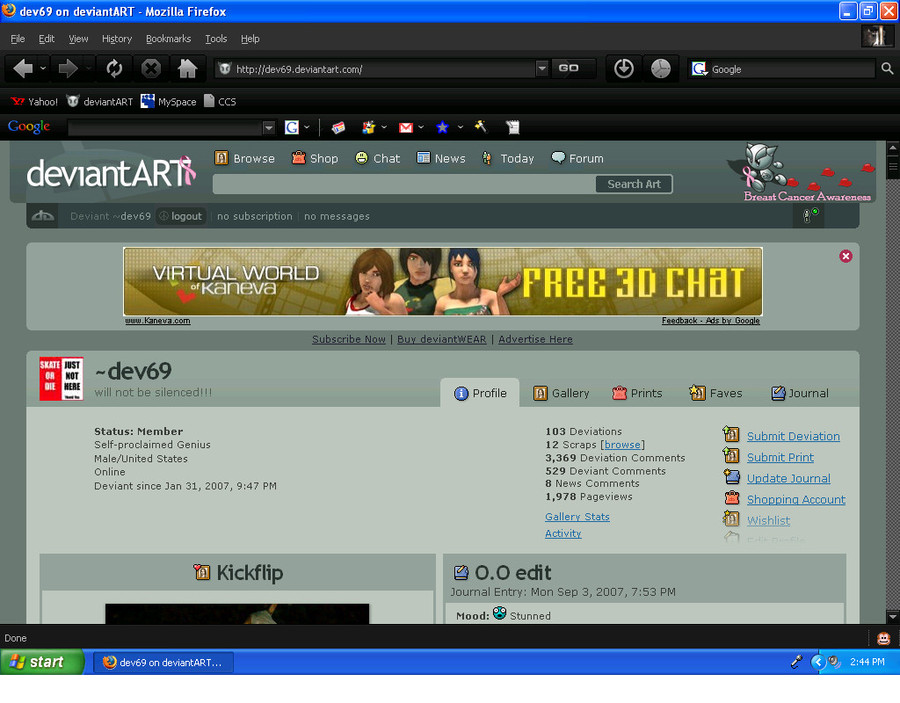
Task: Click the page icon in Google toolbar
Action: coord(513,127)
